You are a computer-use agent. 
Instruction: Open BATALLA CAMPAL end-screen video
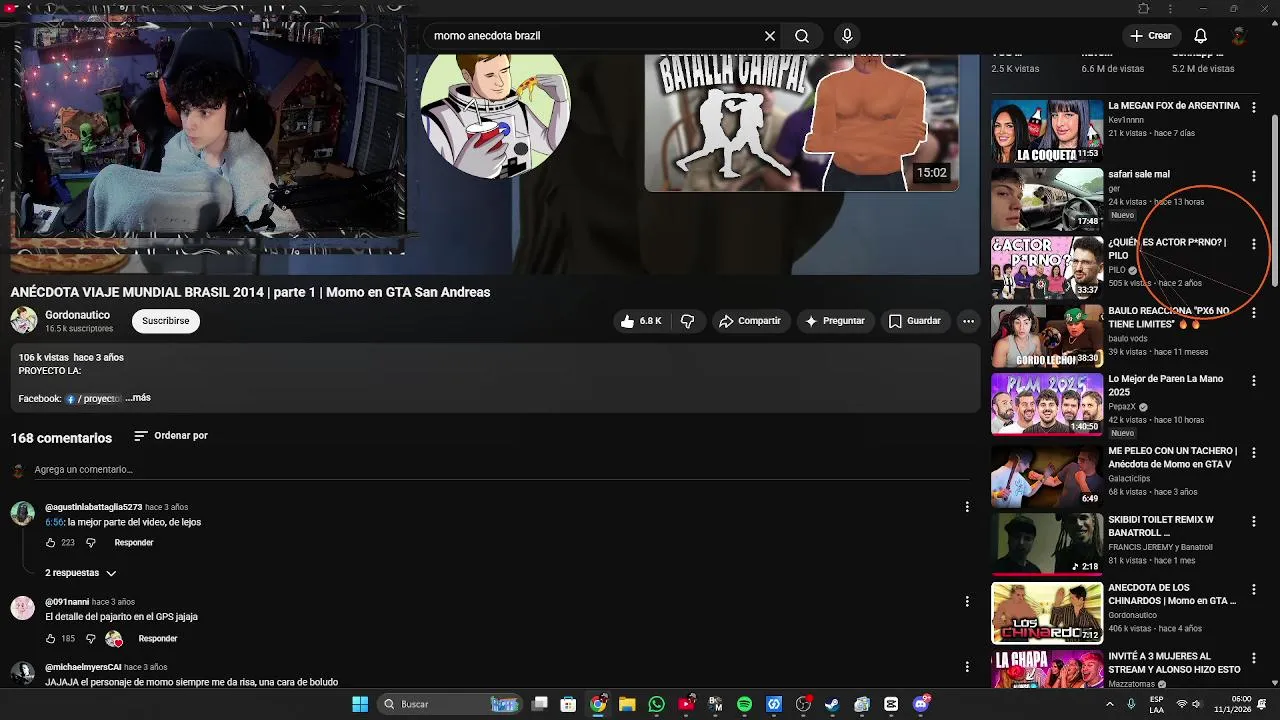click(x=801, y=122)
